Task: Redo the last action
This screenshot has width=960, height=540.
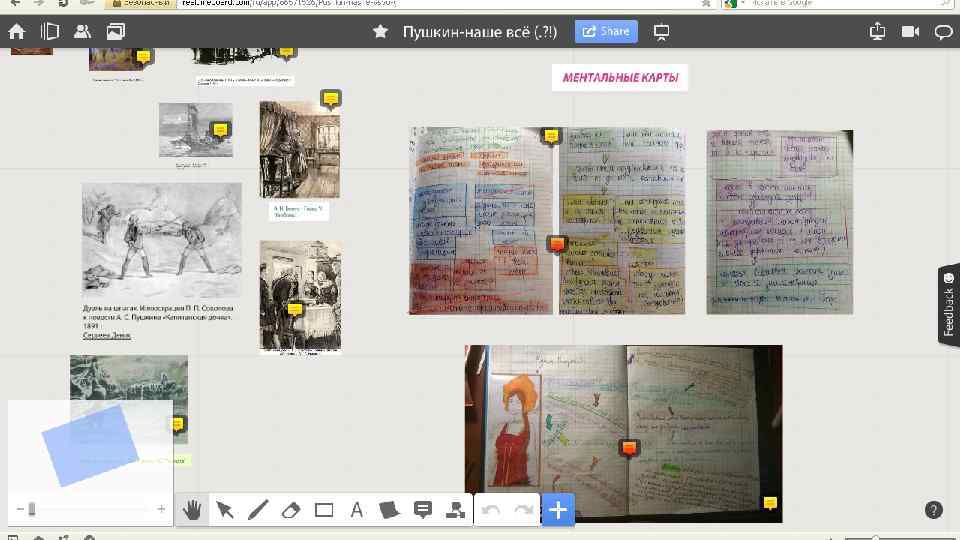Action: pyautogui.click(x=524, y=509)
